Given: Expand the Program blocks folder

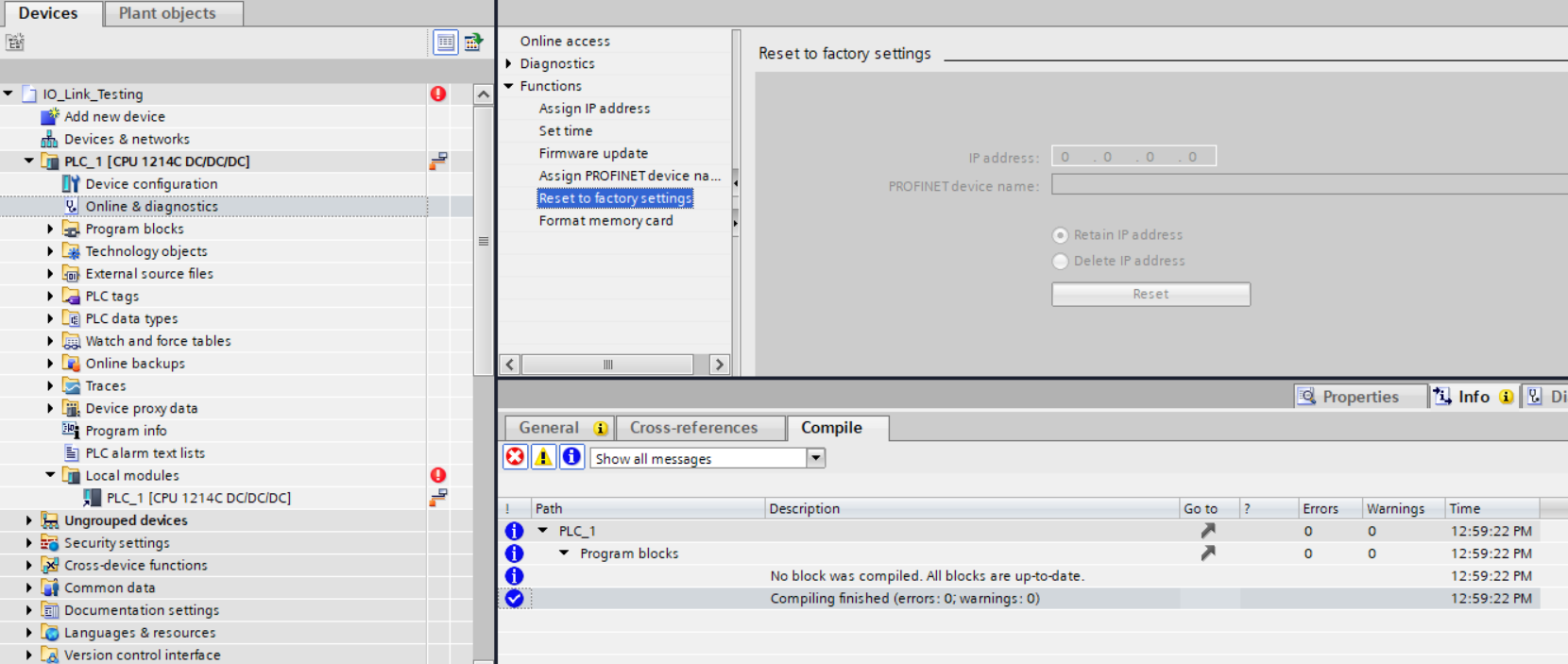Looking at the screenshot, I should click(50, 229).
